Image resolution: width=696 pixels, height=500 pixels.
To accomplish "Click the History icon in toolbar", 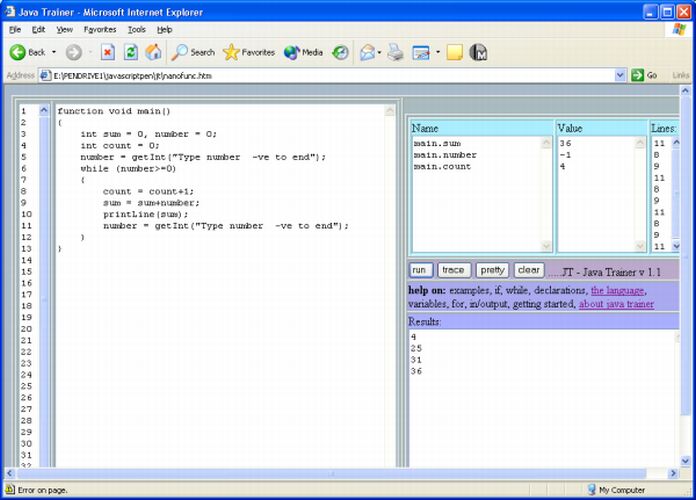I will (x=341, y=52).
